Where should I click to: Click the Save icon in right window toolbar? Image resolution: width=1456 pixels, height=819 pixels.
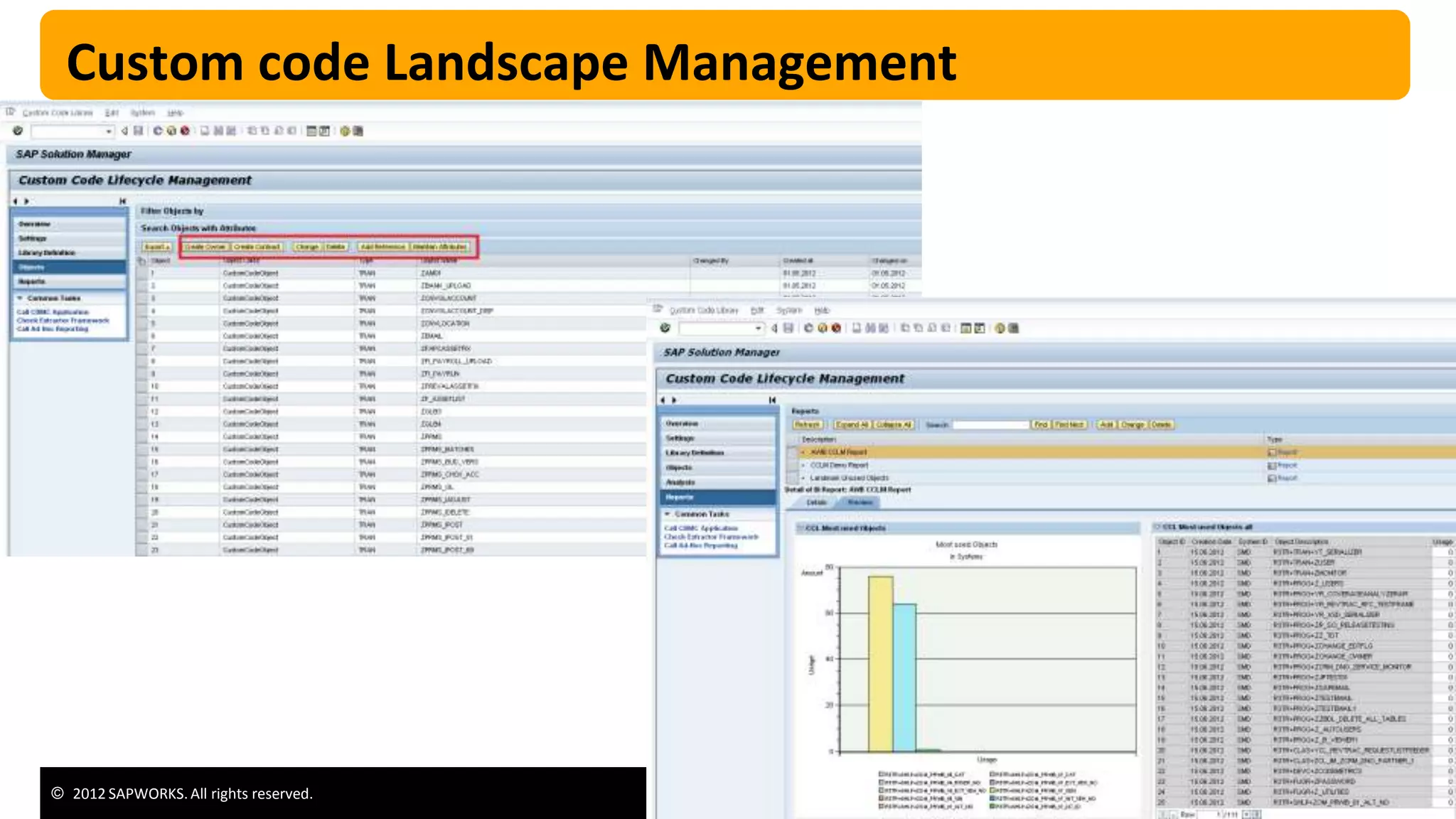click(x=788, y=328)
